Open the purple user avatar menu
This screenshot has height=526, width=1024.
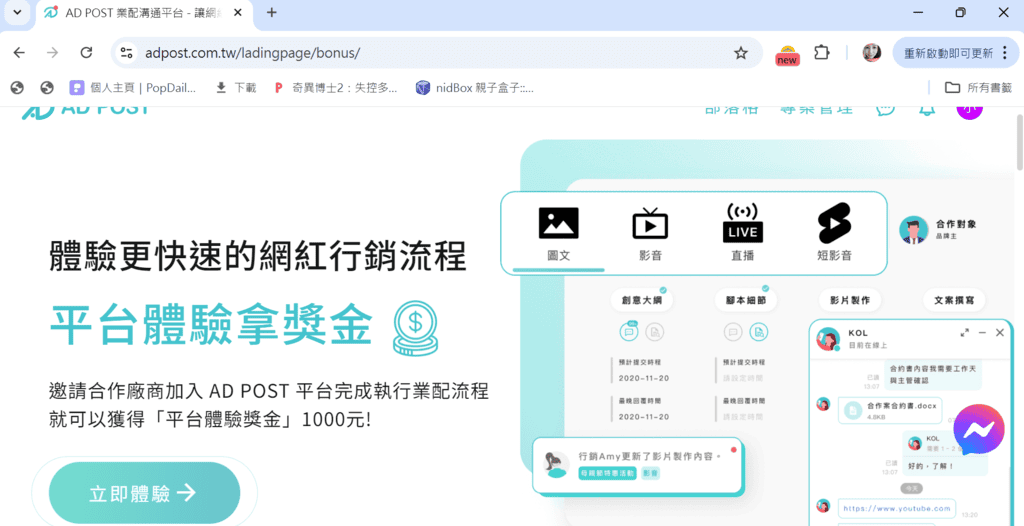(x=969, y=112)
